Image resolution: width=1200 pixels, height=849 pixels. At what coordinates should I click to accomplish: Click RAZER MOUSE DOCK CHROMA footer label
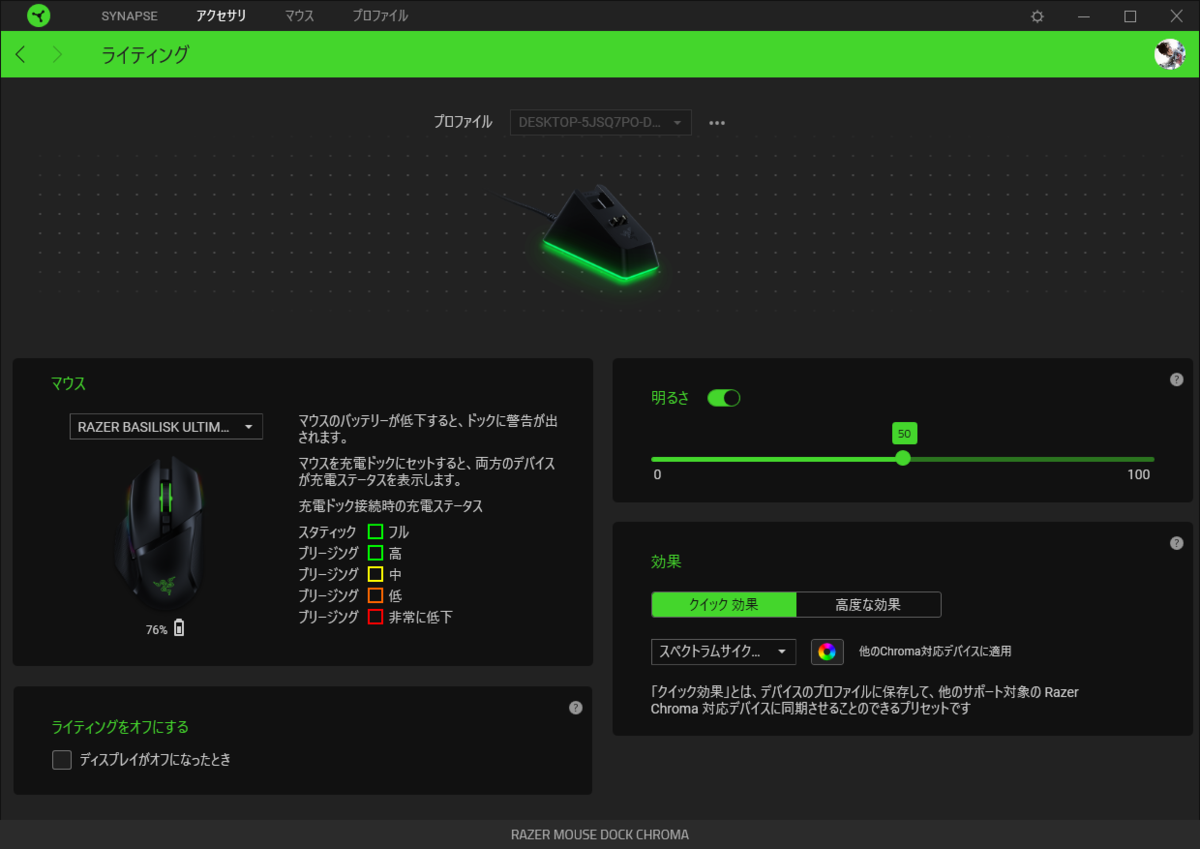tap(600, 834)
